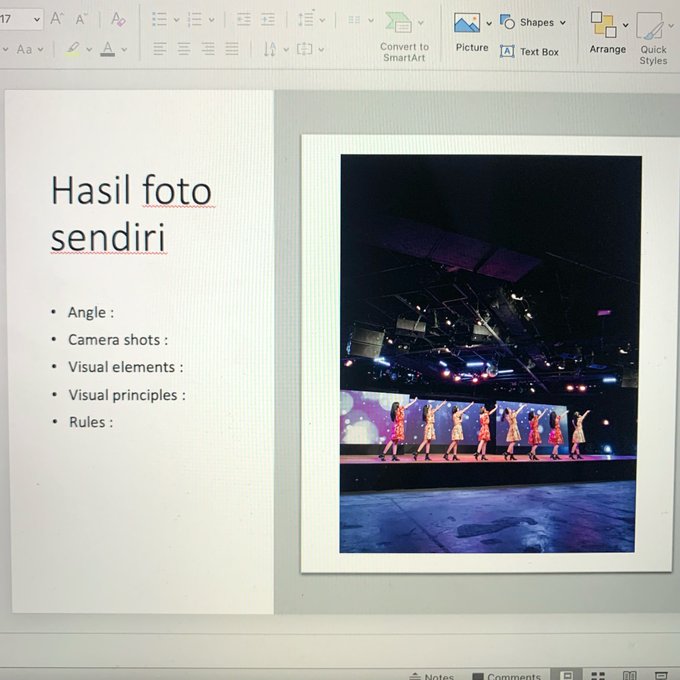Click the Shapes icon
The image size is (680, 680).
point(507,21)
